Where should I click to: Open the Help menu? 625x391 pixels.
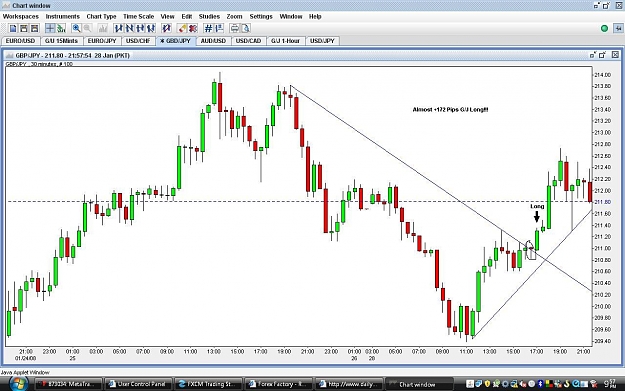tap(315, 16)
